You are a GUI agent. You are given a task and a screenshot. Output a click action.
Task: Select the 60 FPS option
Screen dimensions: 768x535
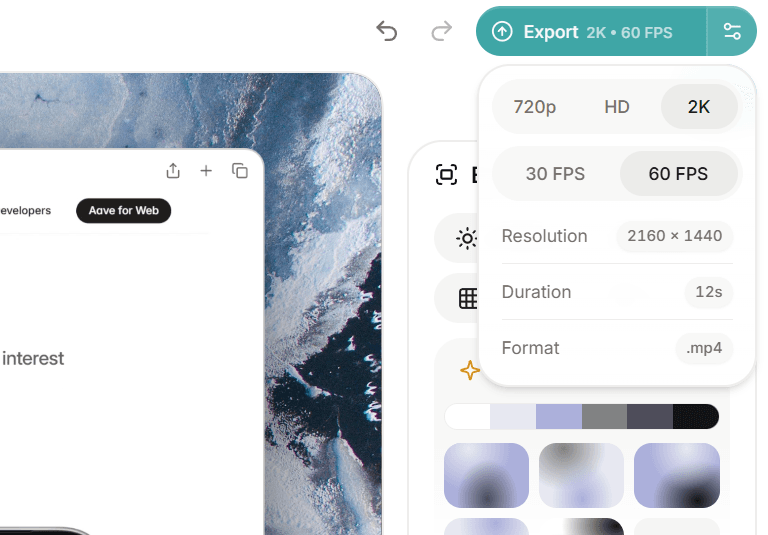point(678,174)
